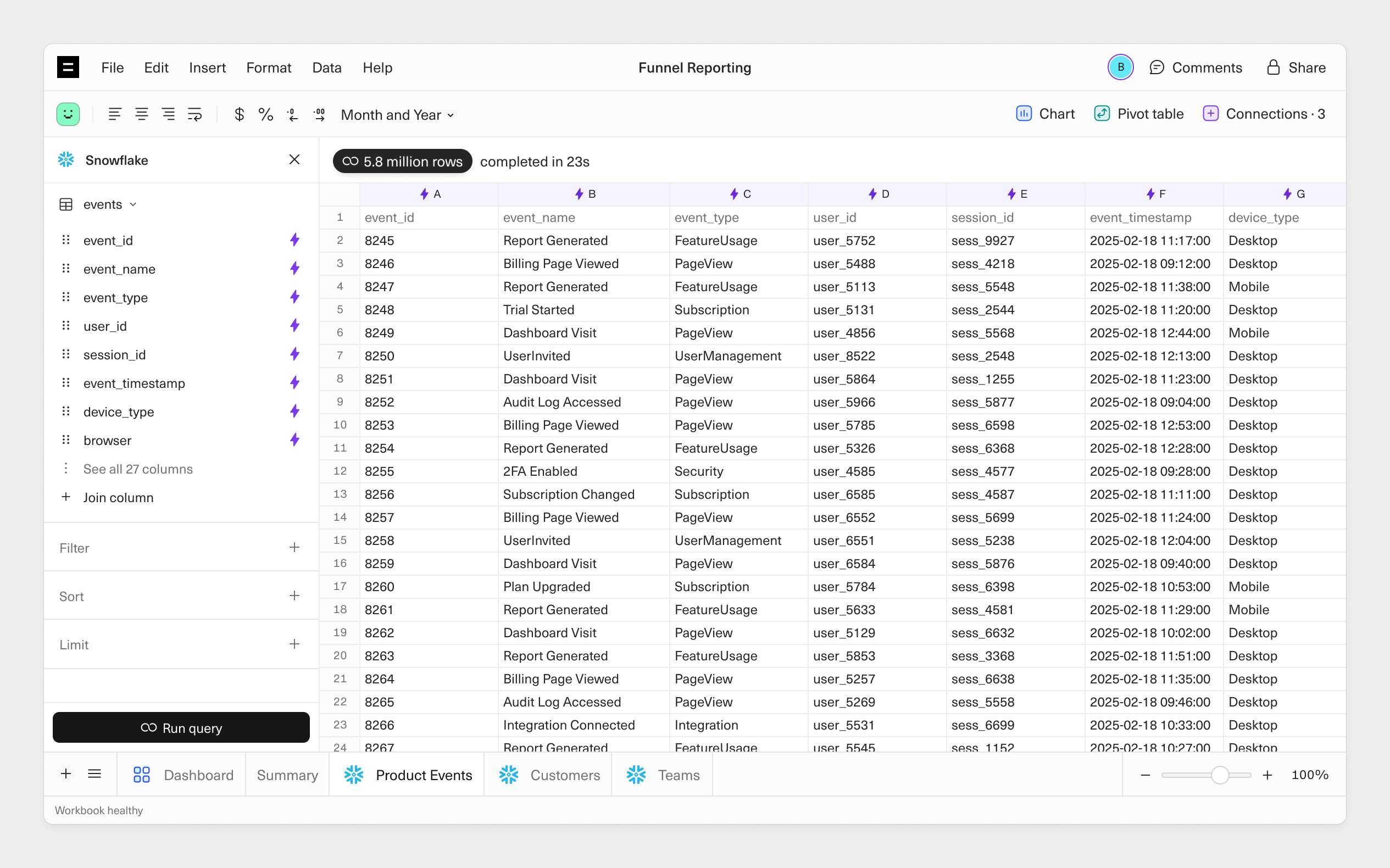Add a Filter to the query
This screenshot has height=868, width=1390.
click(x=294, y=548)
